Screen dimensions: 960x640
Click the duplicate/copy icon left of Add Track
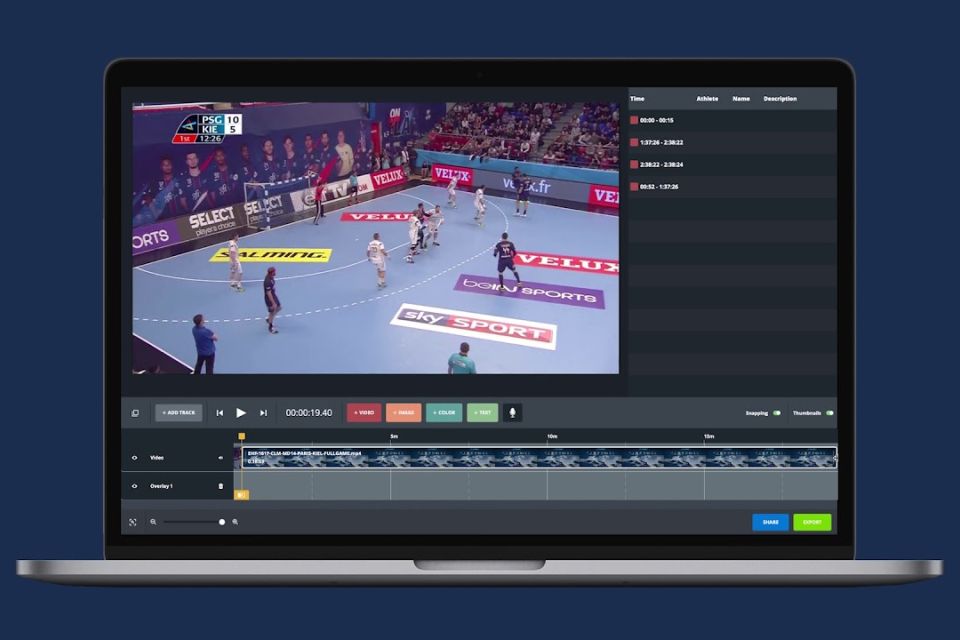tap(135, 413)
